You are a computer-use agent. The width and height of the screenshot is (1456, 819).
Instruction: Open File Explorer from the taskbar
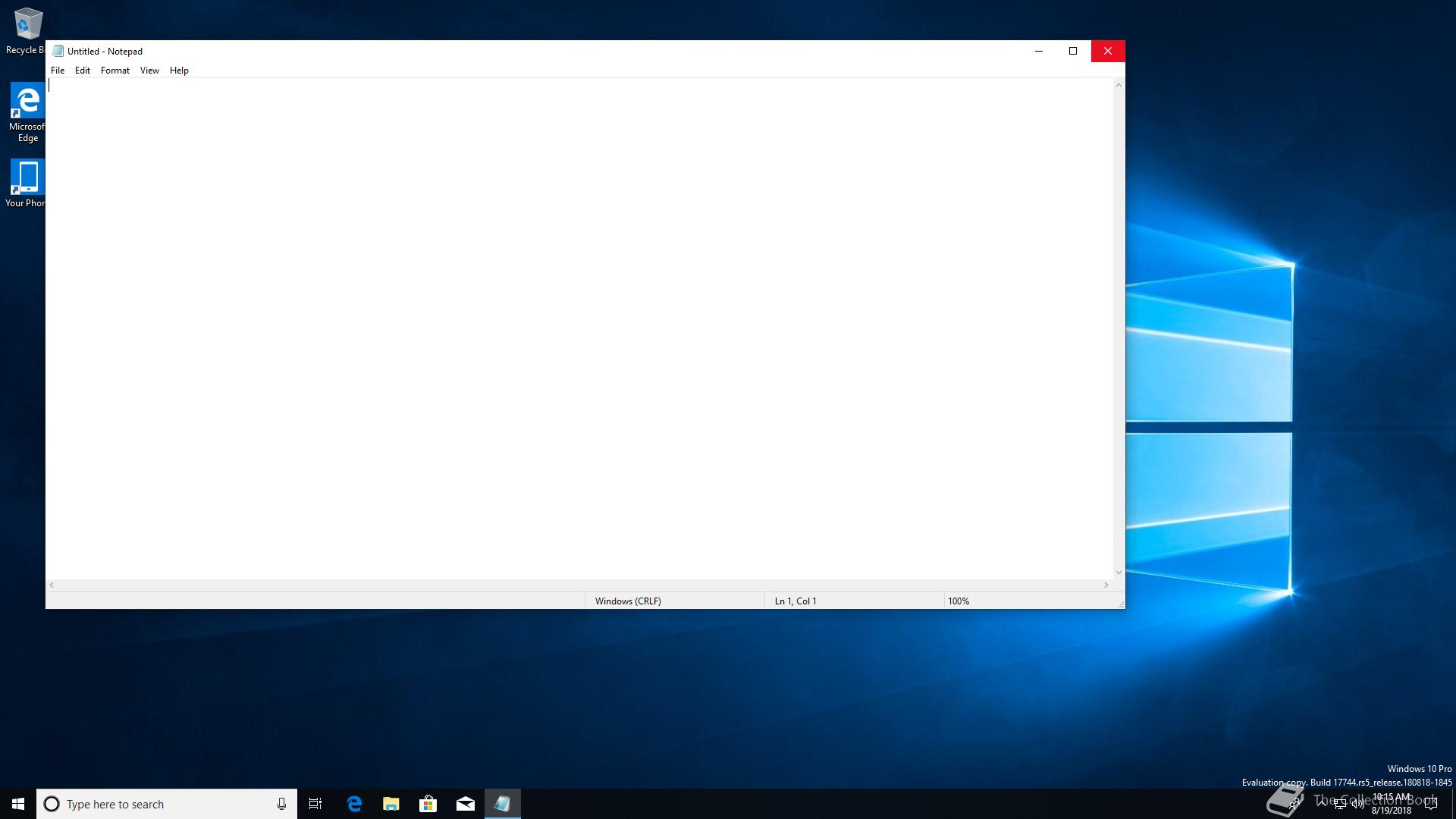pyautogui.click(x=391, y=804)
